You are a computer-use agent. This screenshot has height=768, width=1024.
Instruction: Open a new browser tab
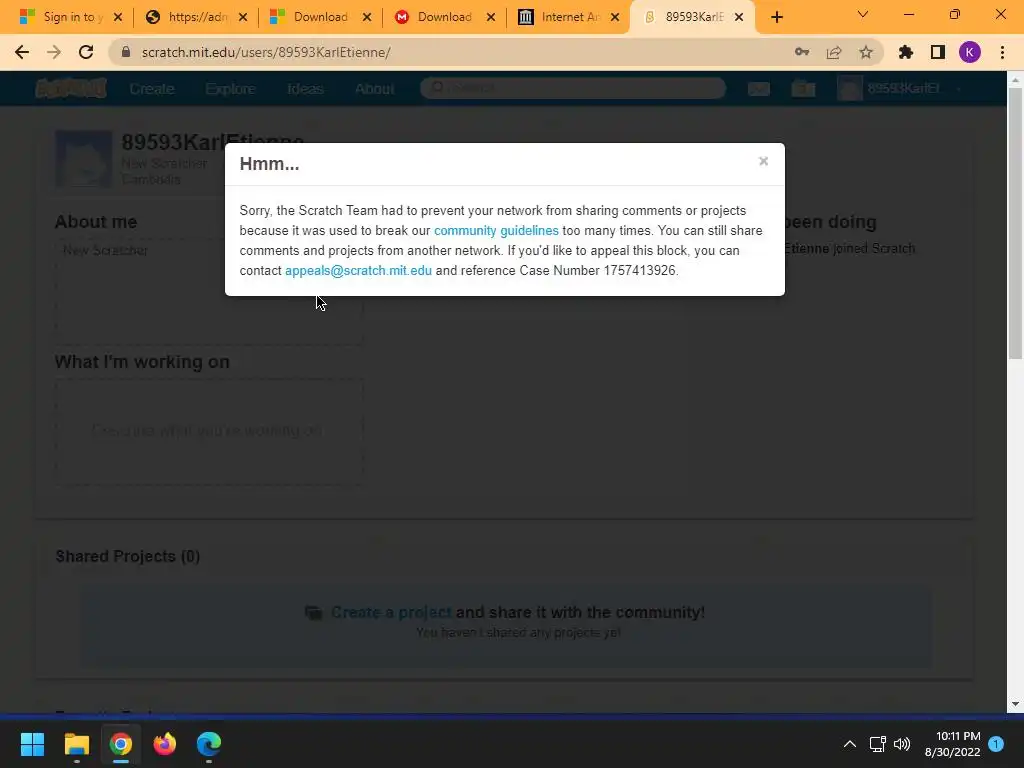point(776,18)
